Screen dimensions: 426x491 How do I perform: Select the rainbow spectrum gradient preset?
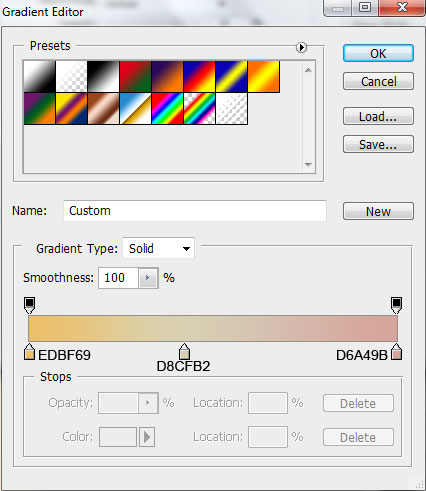[167, 108]
